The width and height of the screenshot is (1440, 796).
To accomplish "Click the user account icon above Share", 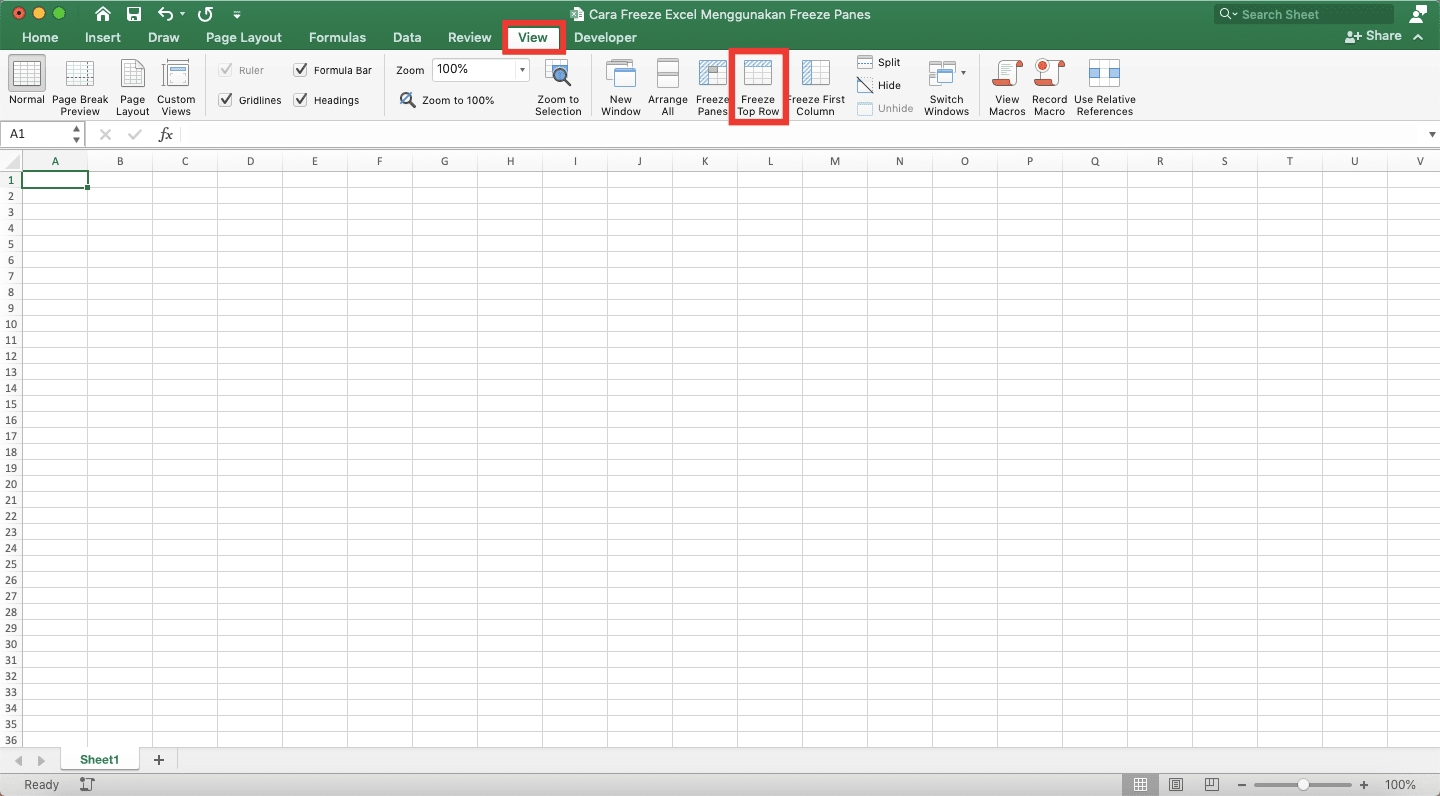I will click(x=1418, y=14).
